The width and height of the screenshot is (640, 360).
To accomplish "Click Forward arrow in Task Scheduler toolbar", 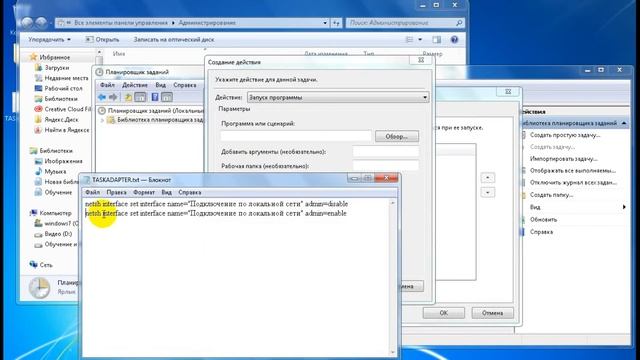I will click(x=113, y=97).
